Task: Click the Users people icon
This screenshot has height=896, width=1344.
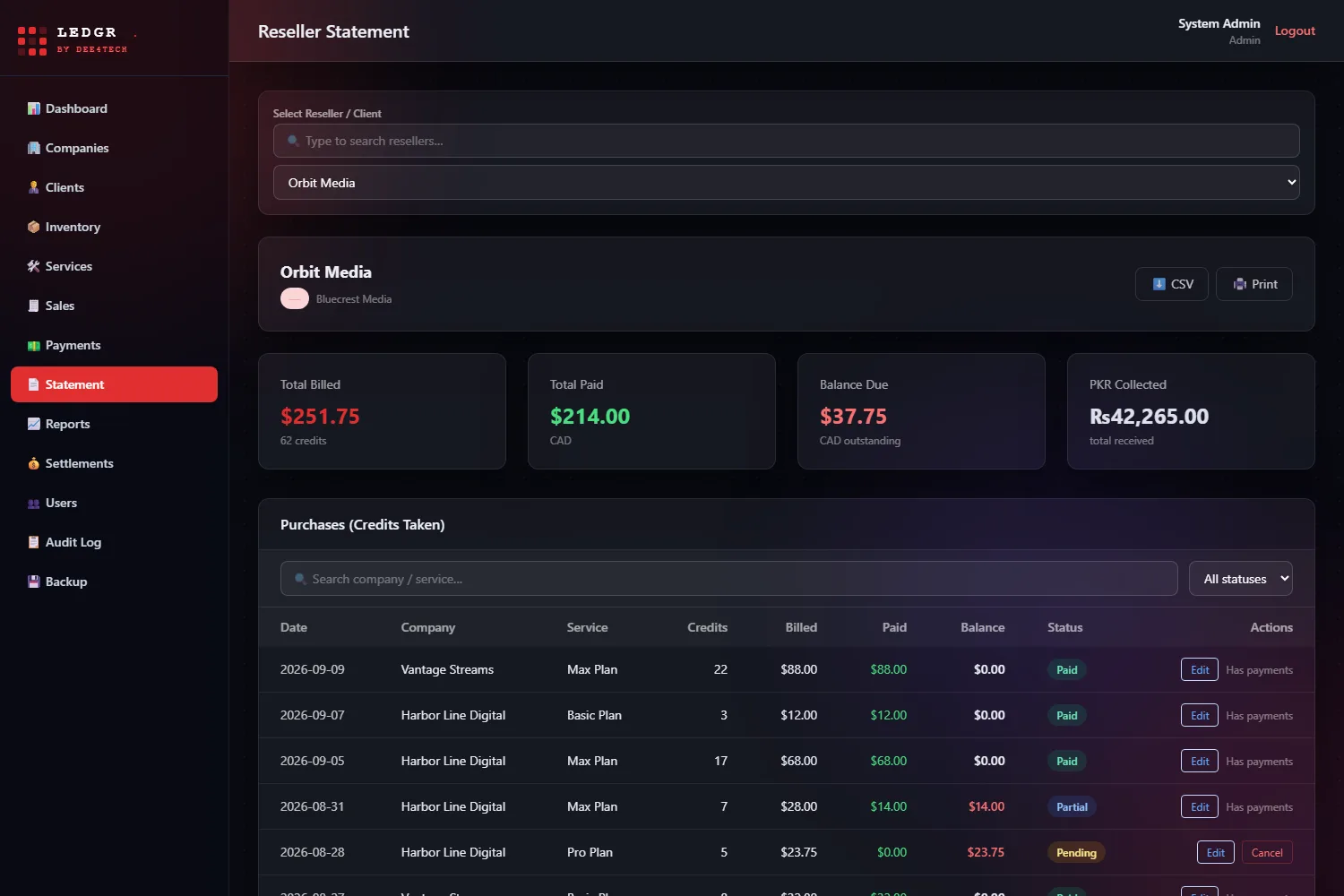Action: pyautogui.click(x=34, y=503)
